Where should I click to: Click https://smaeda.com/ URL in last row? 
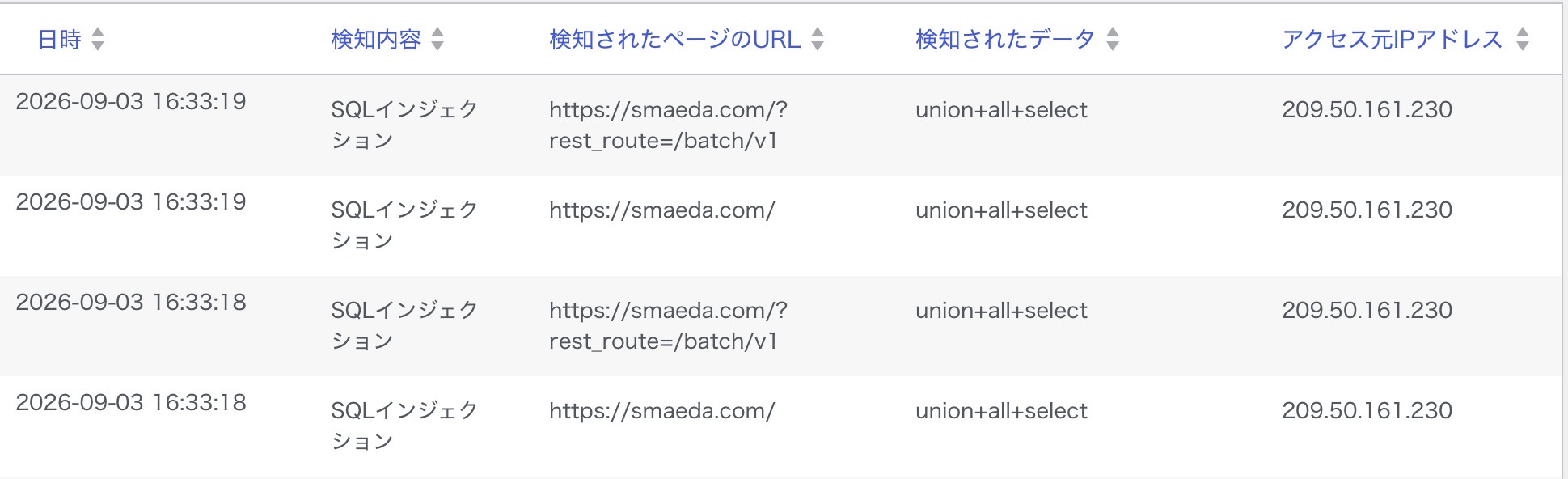pyautogui.click(x=661, y=411)
